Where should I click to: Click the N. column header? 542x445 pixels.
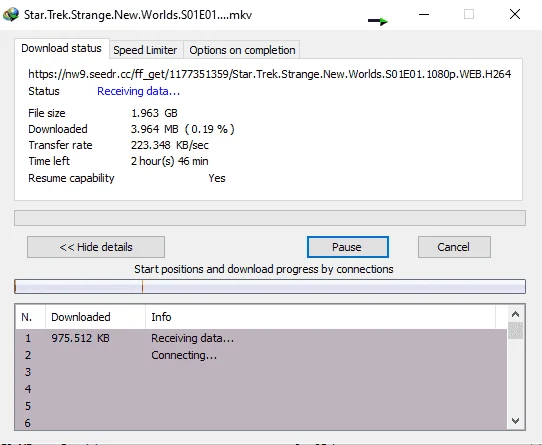click(30, 317)
